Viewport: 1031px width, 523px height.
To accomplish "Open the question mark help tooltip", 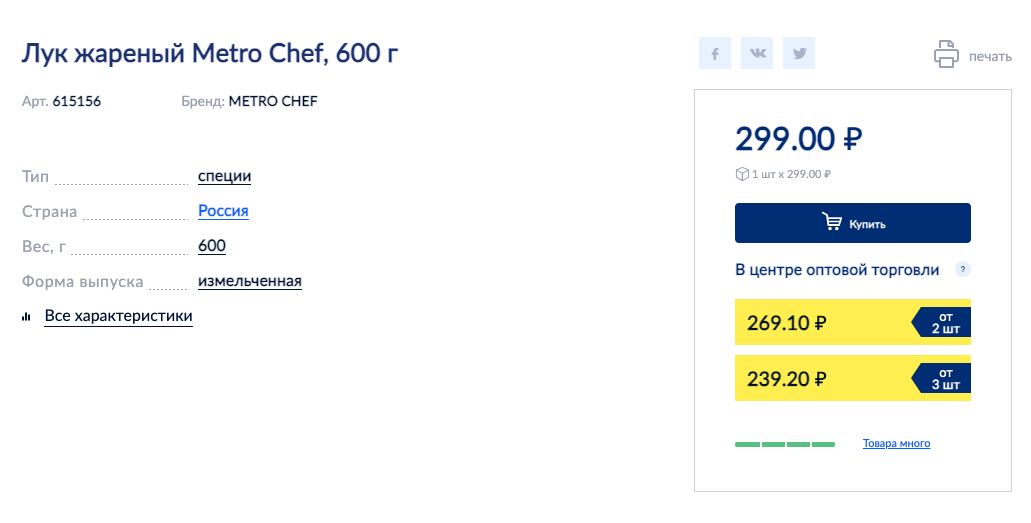I will pyautogui.click(x=963, y=269).
